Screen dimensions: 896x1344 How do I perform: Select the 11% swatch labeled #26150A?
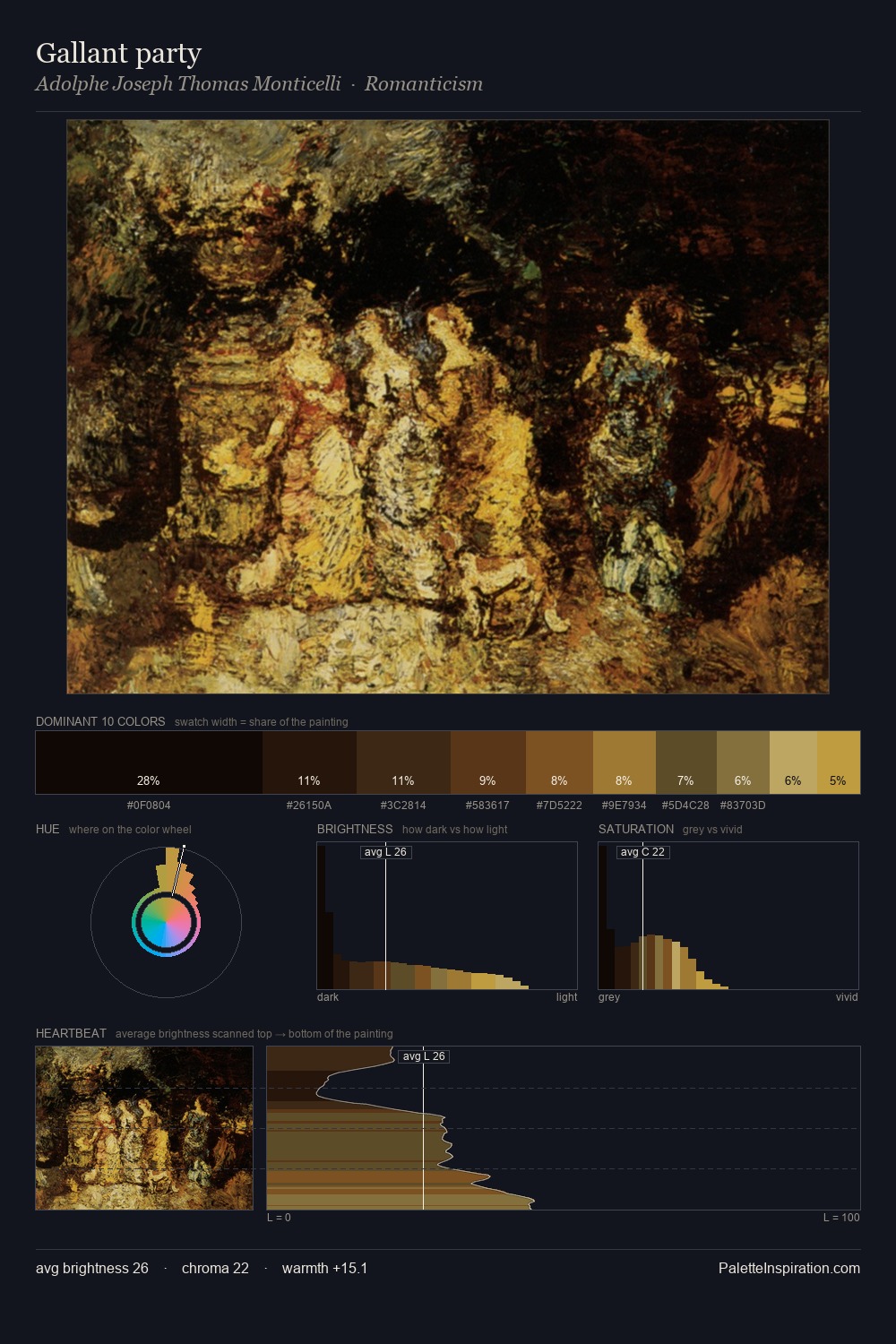(x=309, y=762)
